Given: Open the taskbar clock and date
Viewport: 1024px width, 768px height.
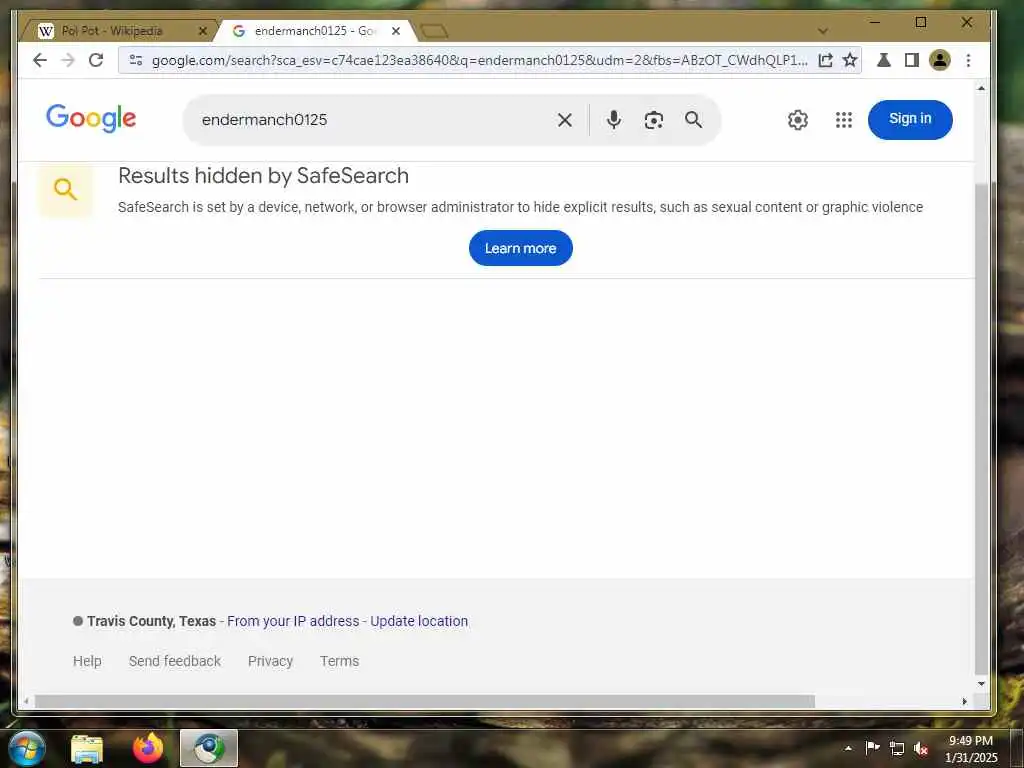Looking at the screenshot, I should coord(971,749).
